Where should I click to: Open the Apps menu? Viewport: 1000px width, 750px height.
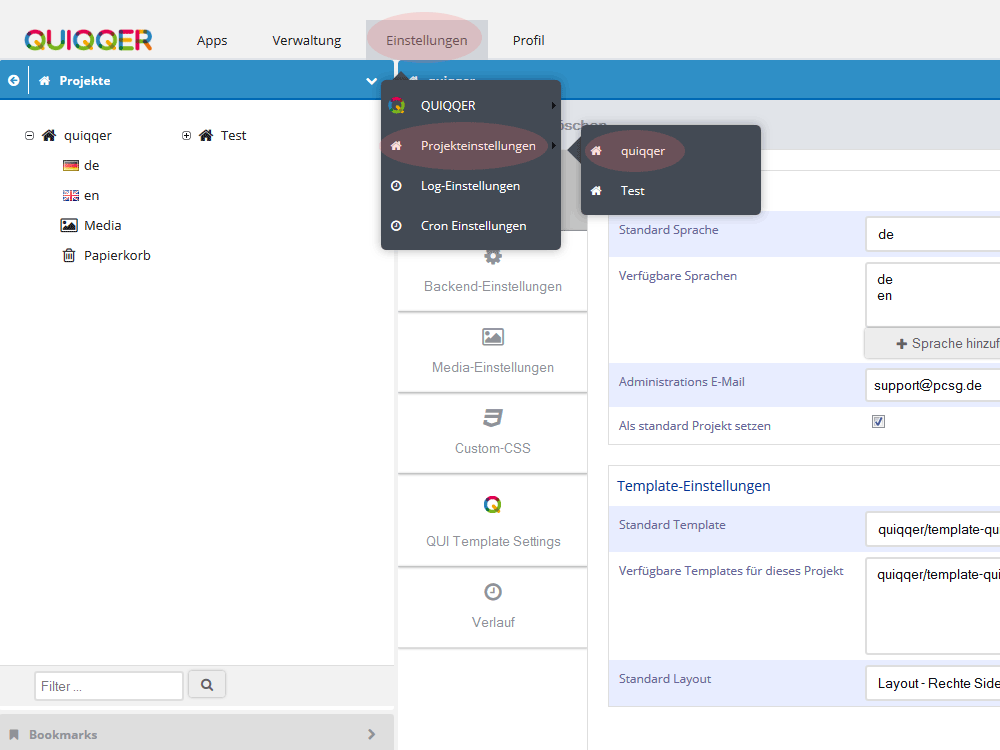tap(212, 40)
